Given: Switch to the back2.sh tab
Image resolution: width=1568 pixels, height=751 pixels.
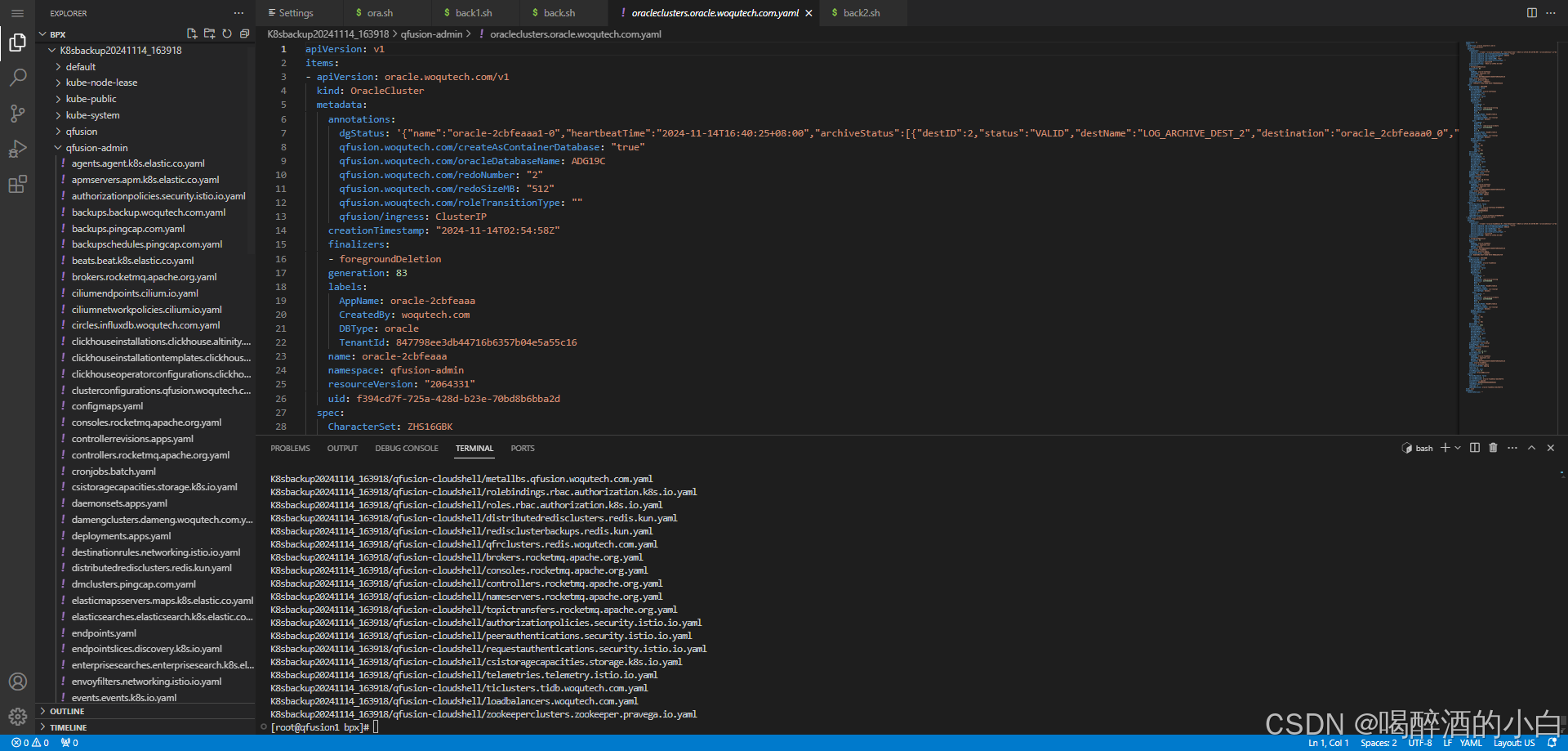Looking at the screenshot, I should click(x=863, y=13).
